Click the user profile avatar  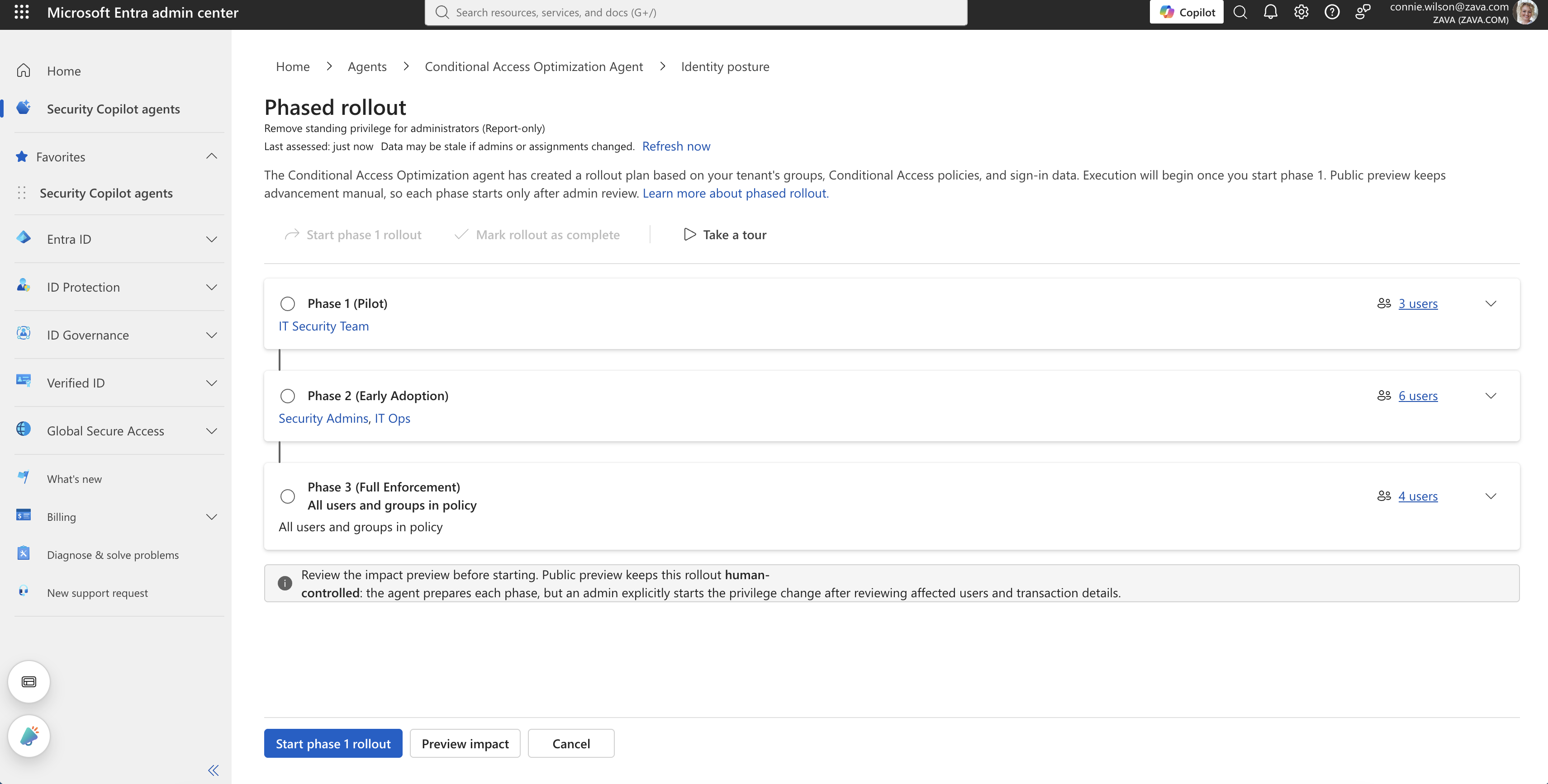pos(1526,12)
